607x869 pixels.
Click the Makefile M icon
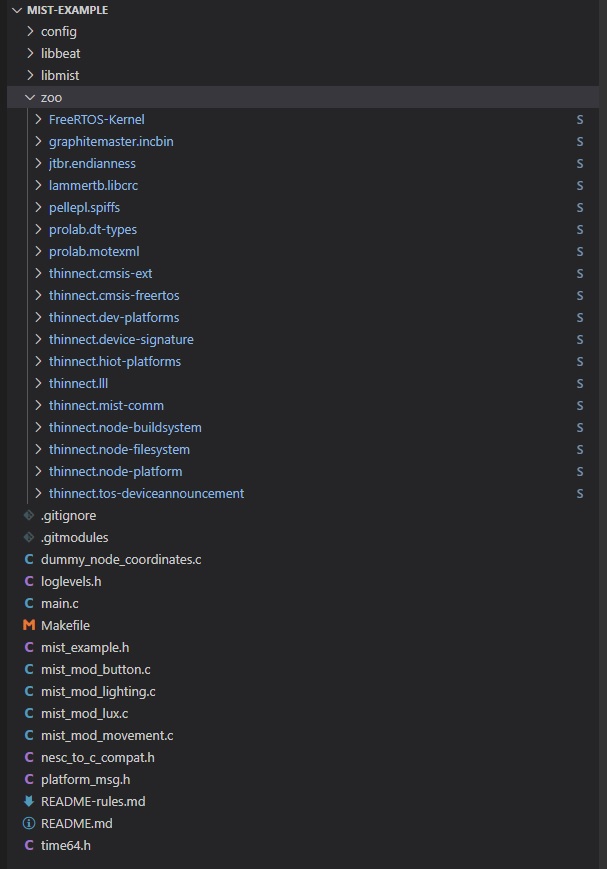(29, 625)
